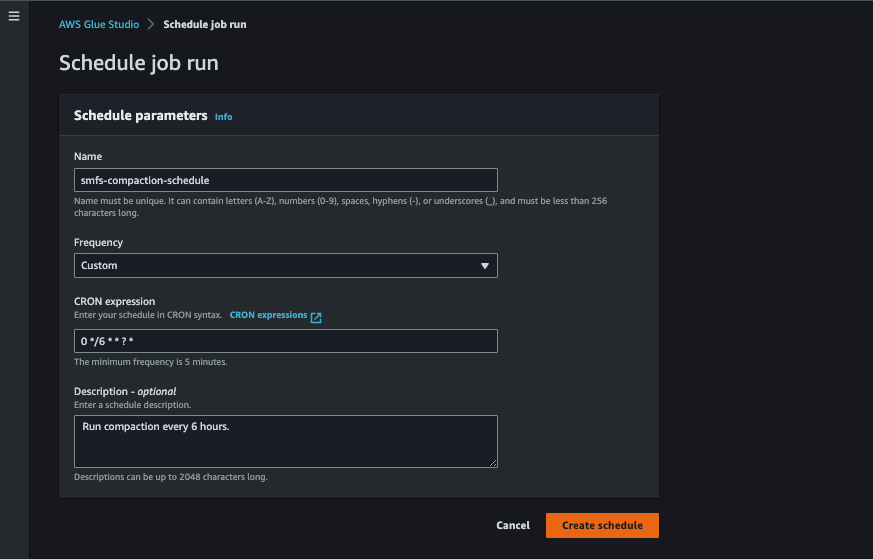Go to AWS Glue Studio breadcrumb

99,24
